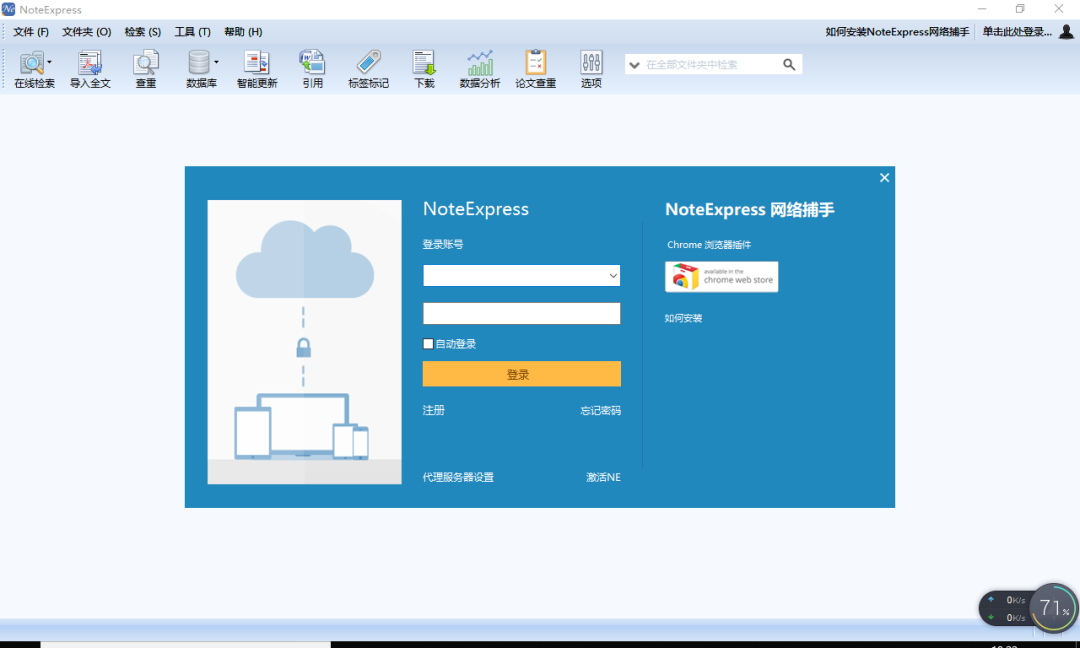1080x648 pixels.
Task: Open 代理服务器设置 proxy settings
Action: [458, 477]
